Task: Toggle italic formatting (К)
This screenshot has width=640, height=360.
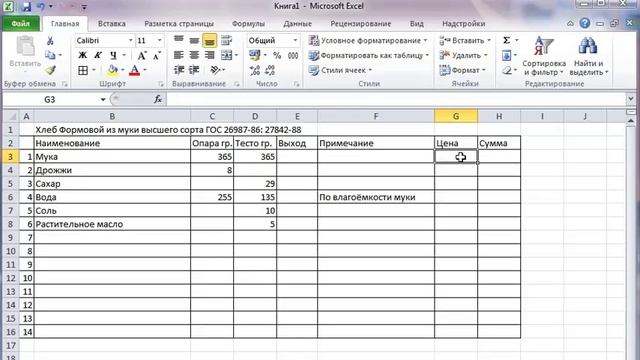Action: click(x=98, y=55)
